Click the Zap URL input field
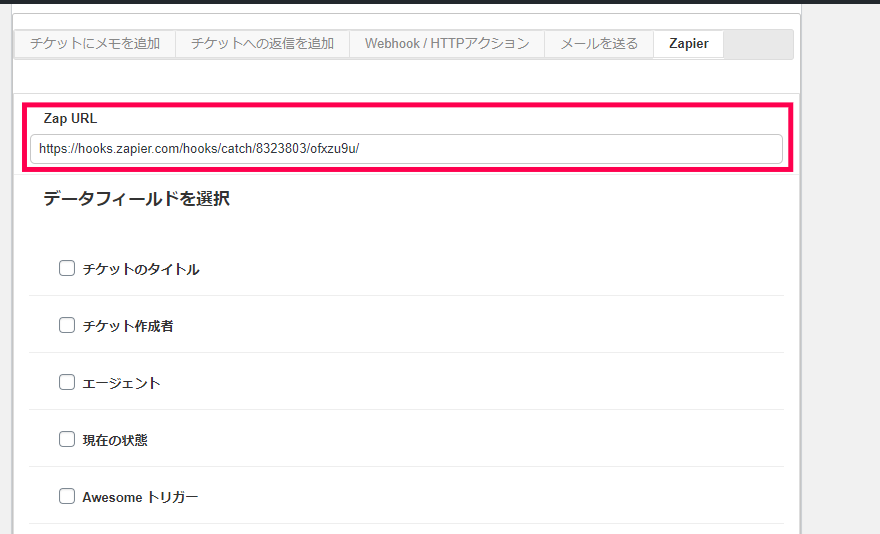The width and height of the screenshot is (880, 534). tap(406, 149)
